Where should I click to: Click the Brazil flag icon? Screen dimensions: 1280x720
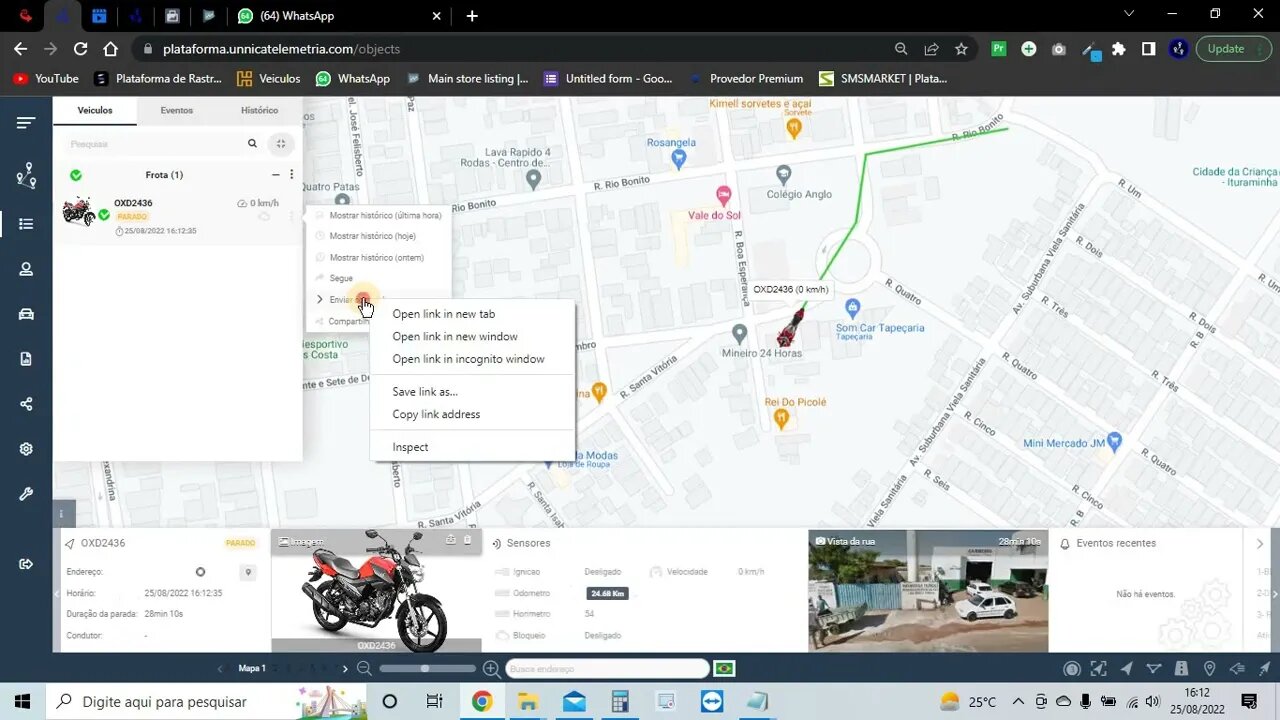coord(724,668)
